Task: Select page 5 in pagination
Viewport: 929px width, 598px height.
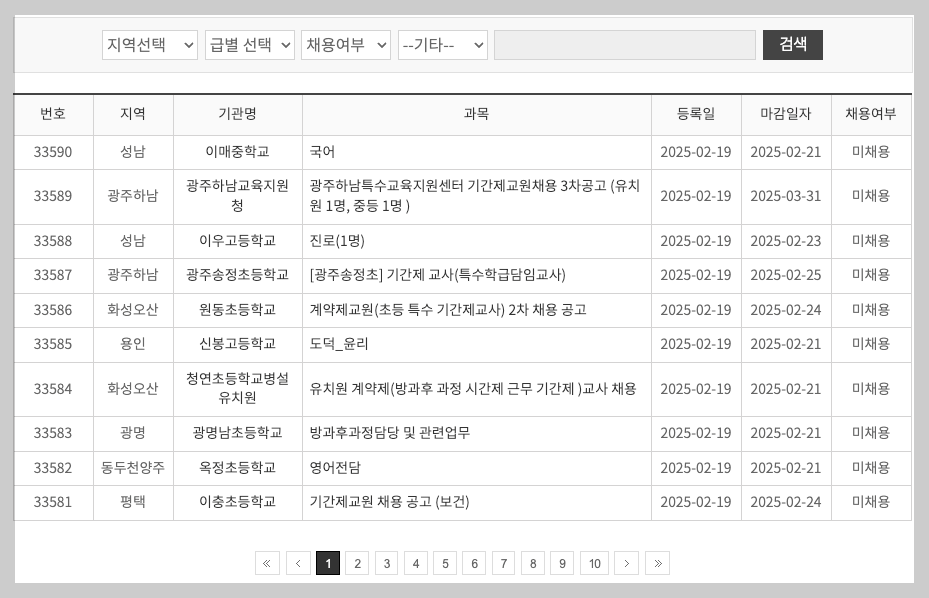Action: click(x=445, y=563)
